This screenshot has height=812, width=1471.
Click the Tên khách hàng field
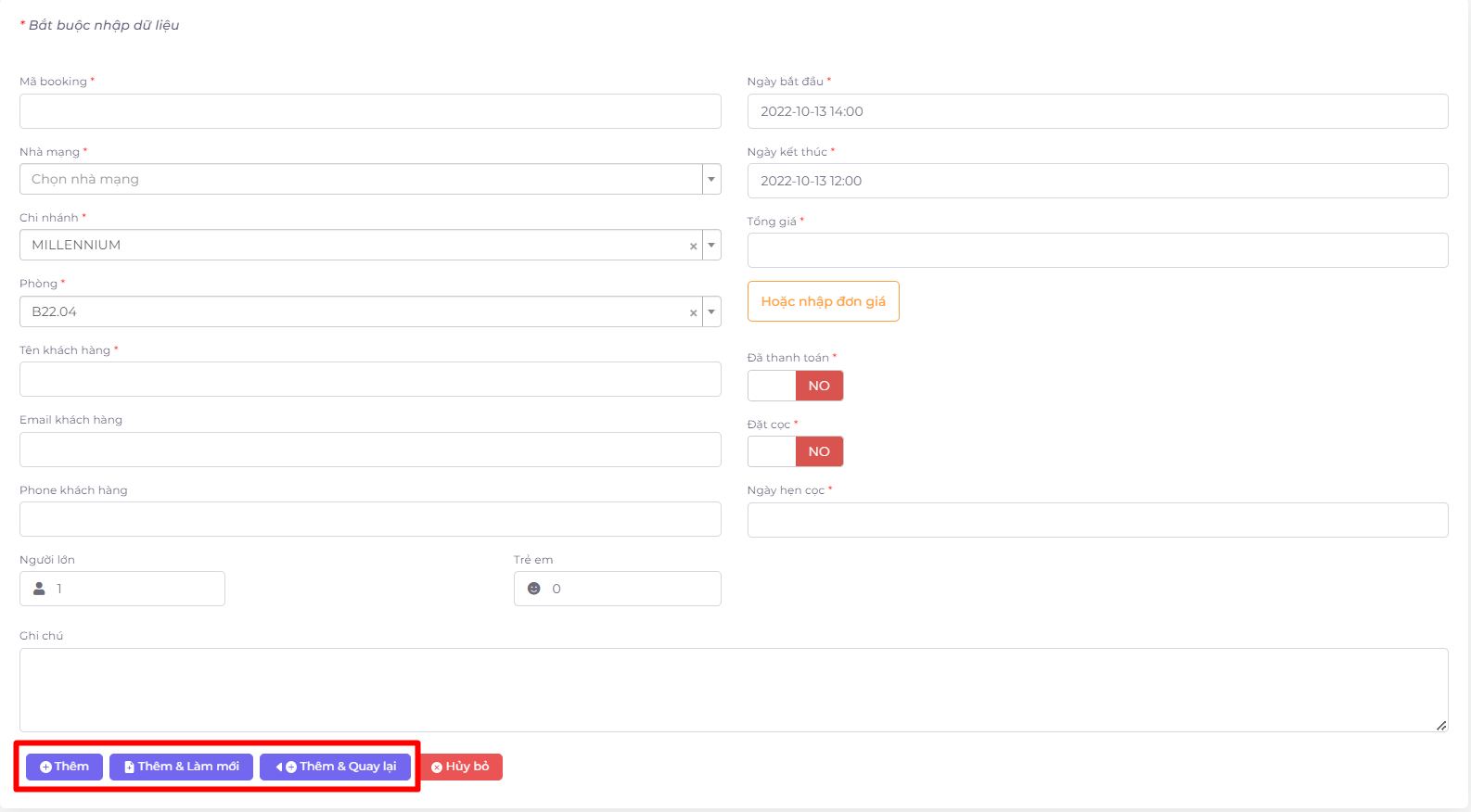pyautogui.click(x=369, y=379)
